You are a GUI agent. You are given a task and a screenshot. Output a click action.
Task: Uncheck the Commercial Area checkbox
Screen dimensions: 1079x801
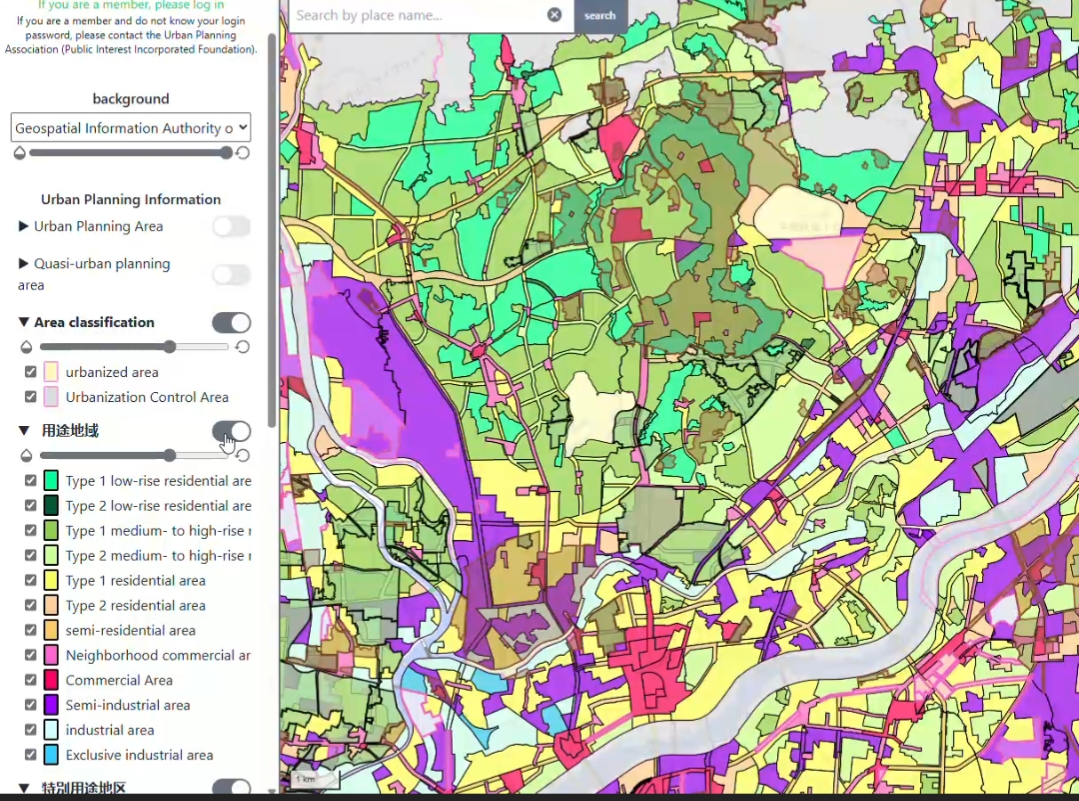(31, 680)
